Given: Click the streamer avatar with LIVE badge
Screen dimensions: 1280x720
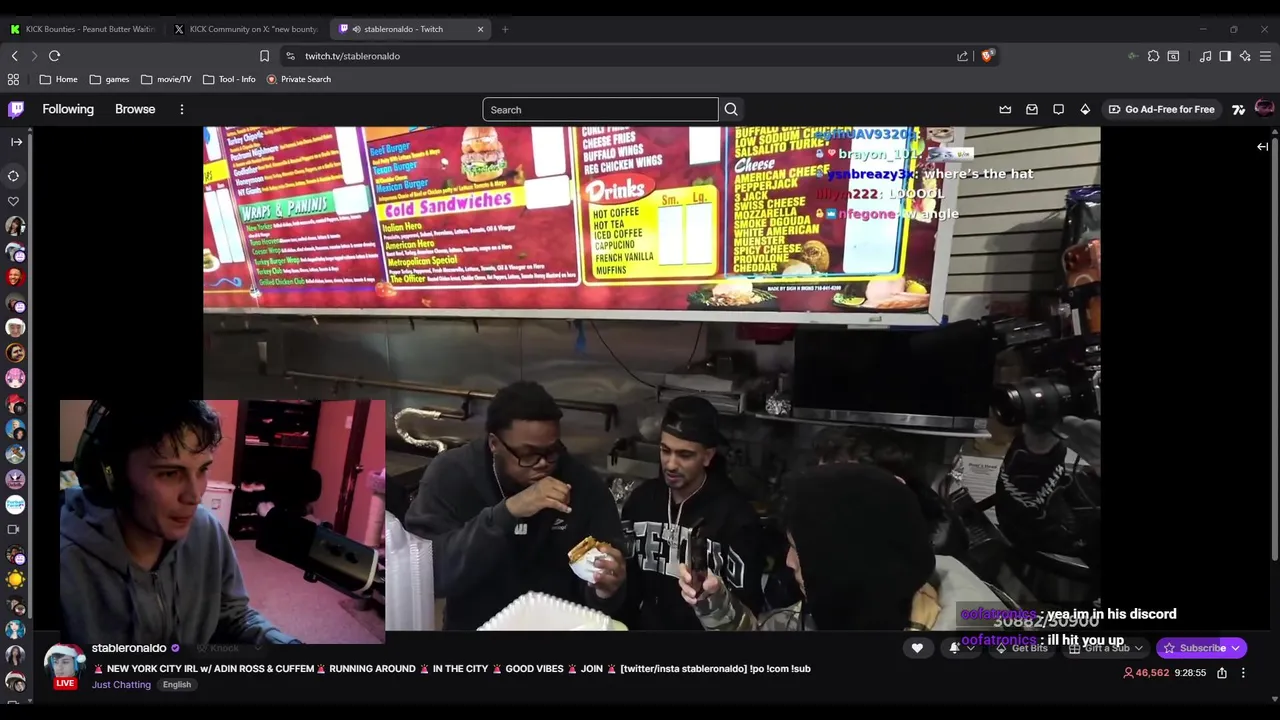Looking at the screenshot, I should tap(64, 667).
